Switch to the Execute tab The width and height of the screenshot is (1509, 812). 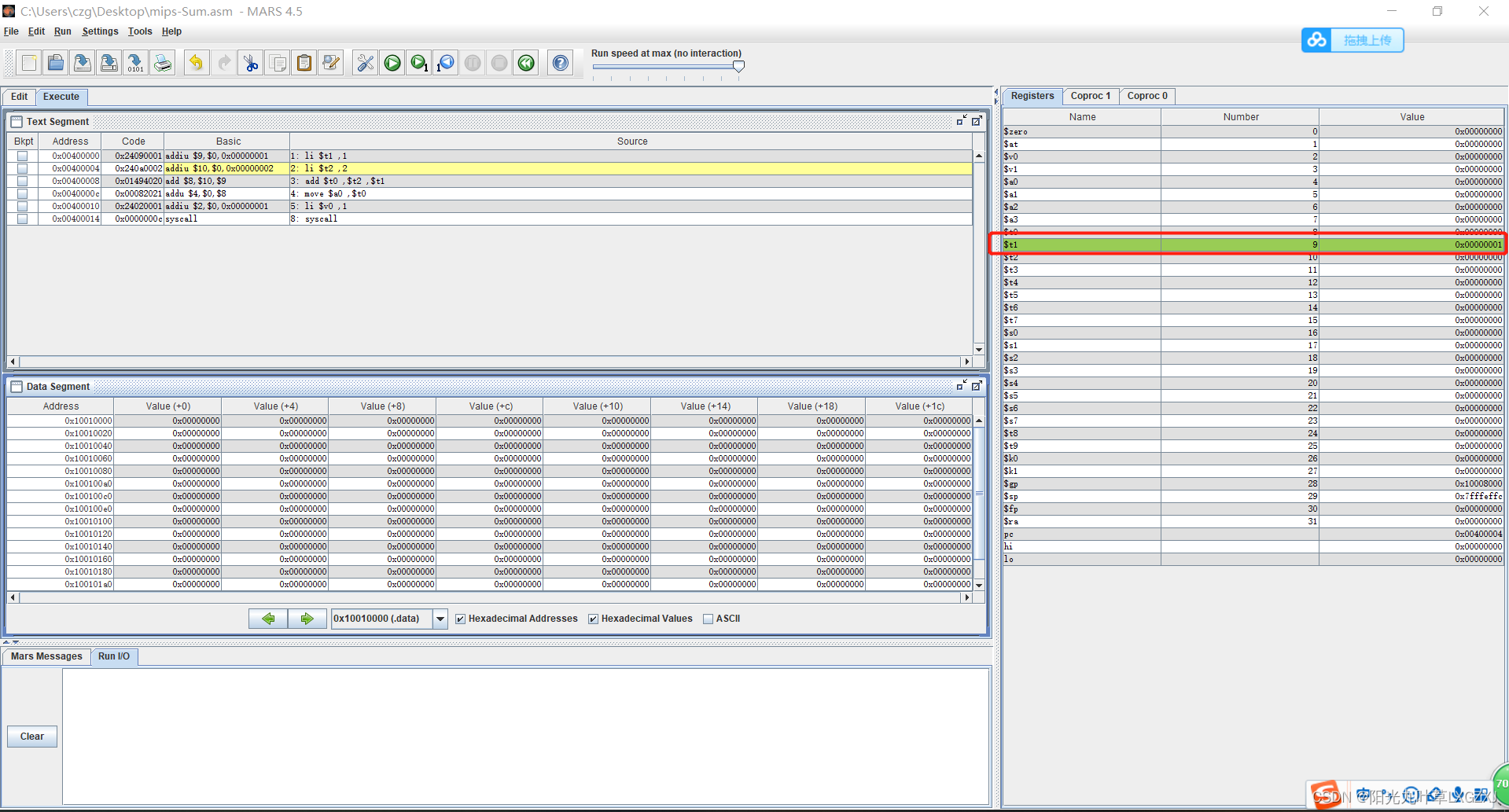(x=61, y=97)
